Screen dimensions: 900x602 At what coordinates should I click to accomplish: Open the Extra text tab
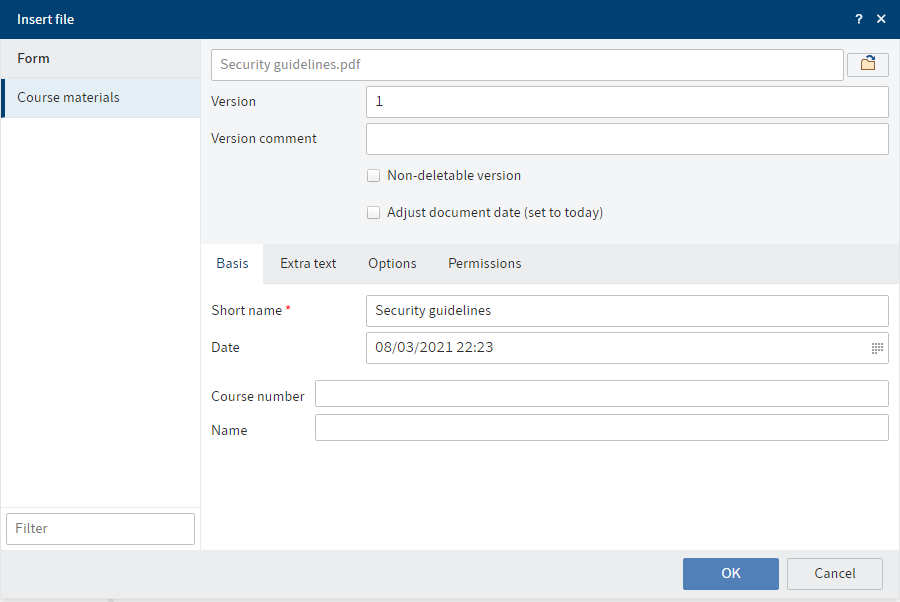click(308, 263)
